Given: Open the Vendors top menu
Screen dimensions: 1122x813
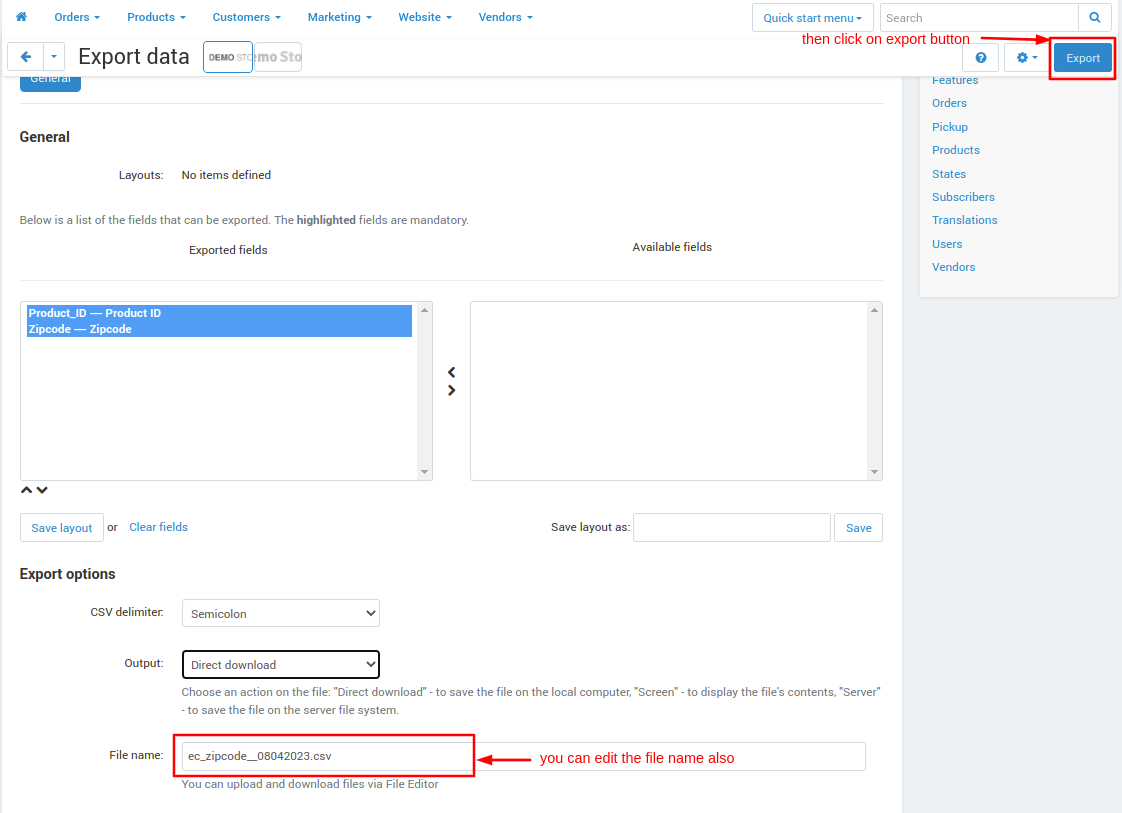Looking at the screenshot, I should pyautogui.click(x=505, y=17).
